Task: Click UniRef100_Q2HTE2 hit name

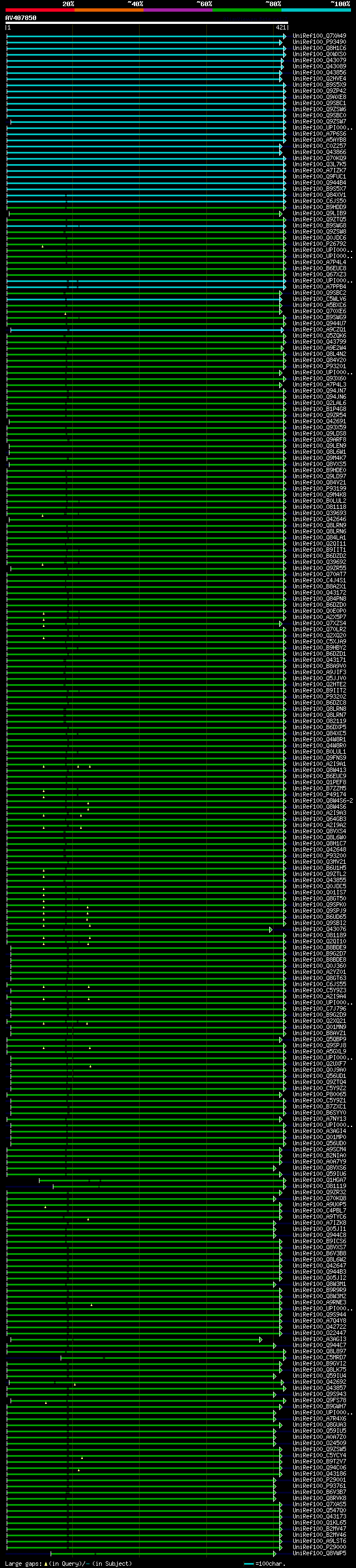Action: pos(319,684)
